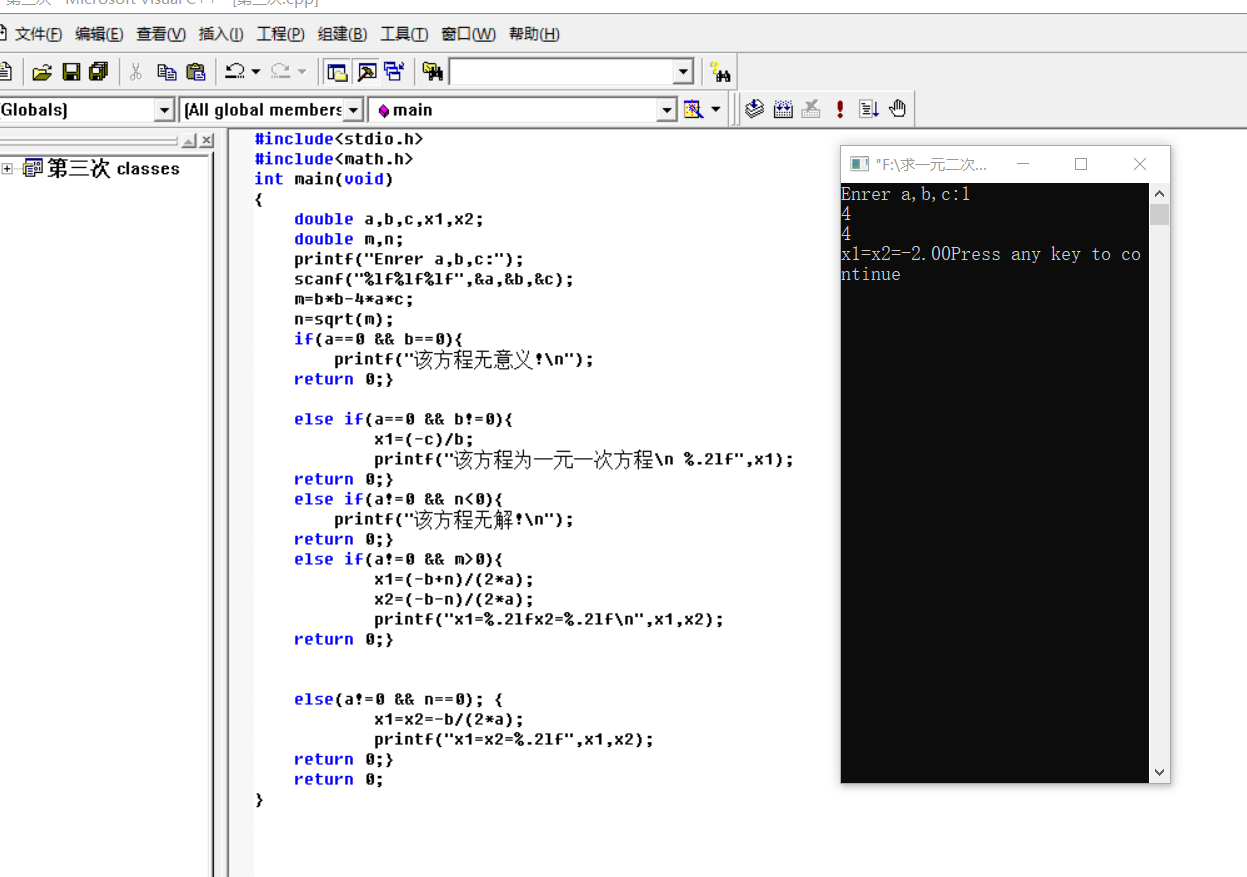Viewport: 1247px width, 877px height.
Task: Click the Save icon in toolbar
Action: tap(71, 72)
